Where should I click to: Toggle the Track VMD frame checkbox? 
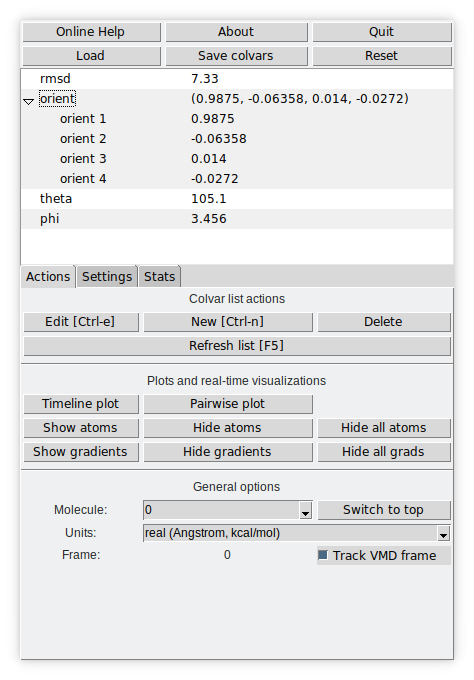point(323,555)
